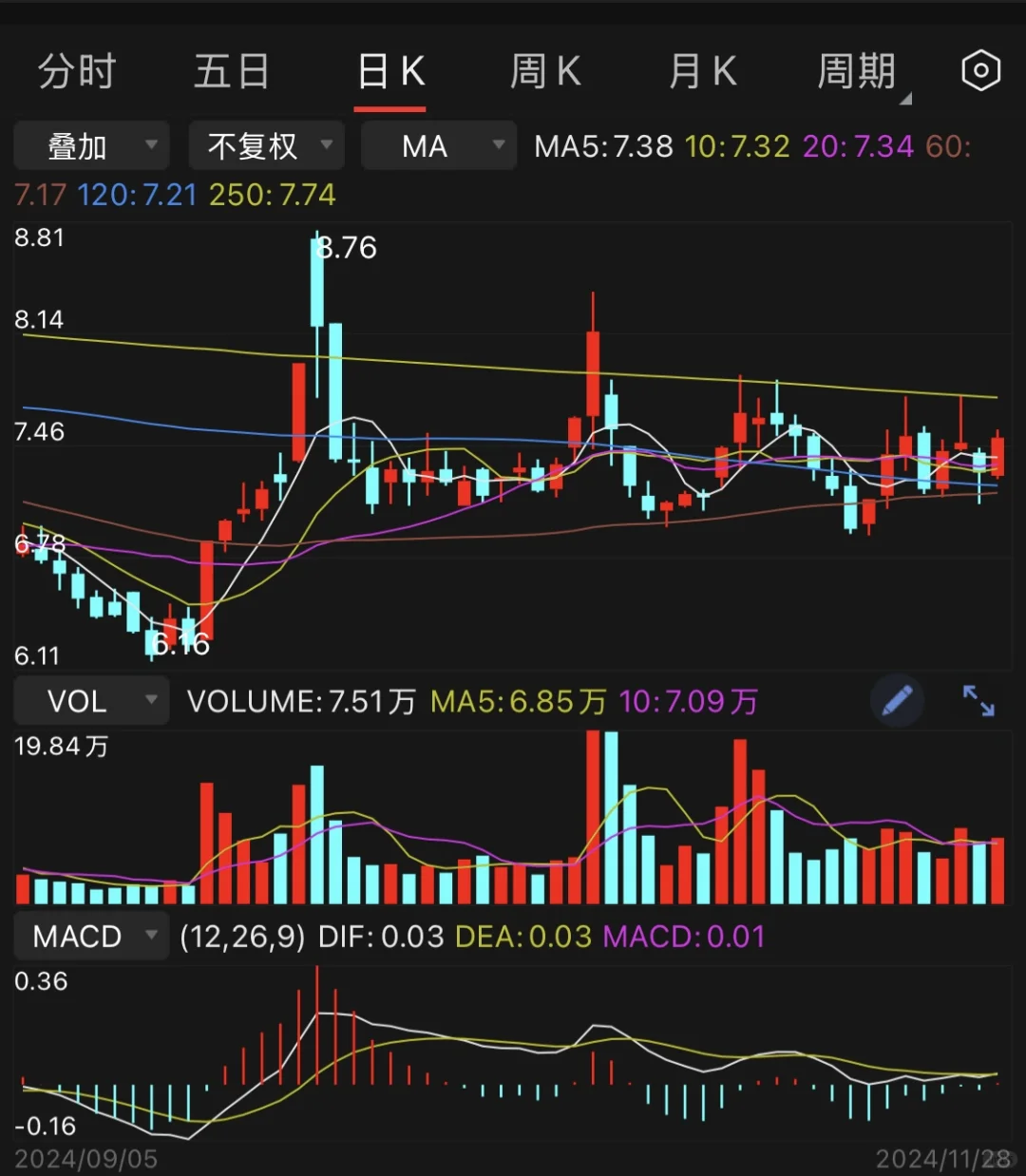Tap the 8.81 price axis label
The width and height of the screenshot is (1026, 1176).
click(40, 237)
